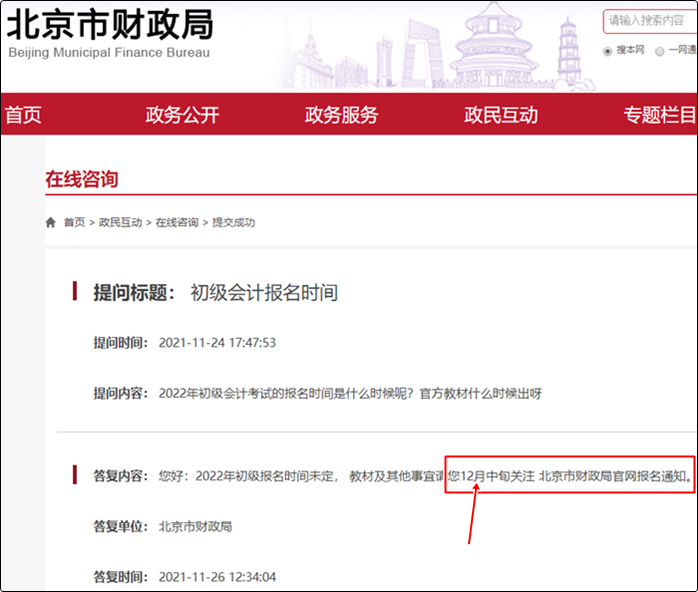Click the reply text 您12月中旬关注 北京市财政局官网报名通知
Screen dimensions: 698x592
(570, 476)
